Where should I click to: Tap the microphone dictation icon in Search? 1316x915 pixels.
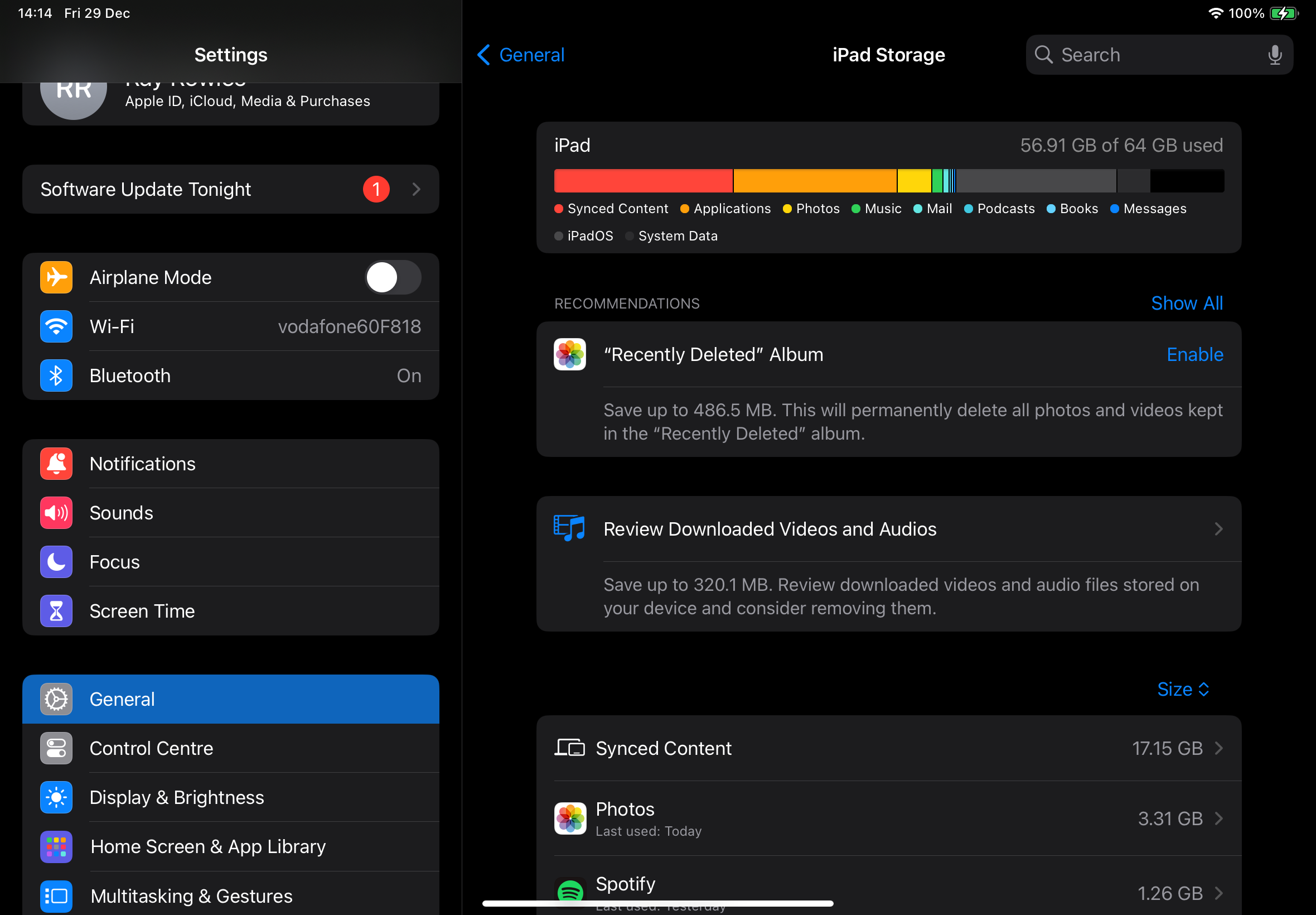click(x=1274, y=55)
